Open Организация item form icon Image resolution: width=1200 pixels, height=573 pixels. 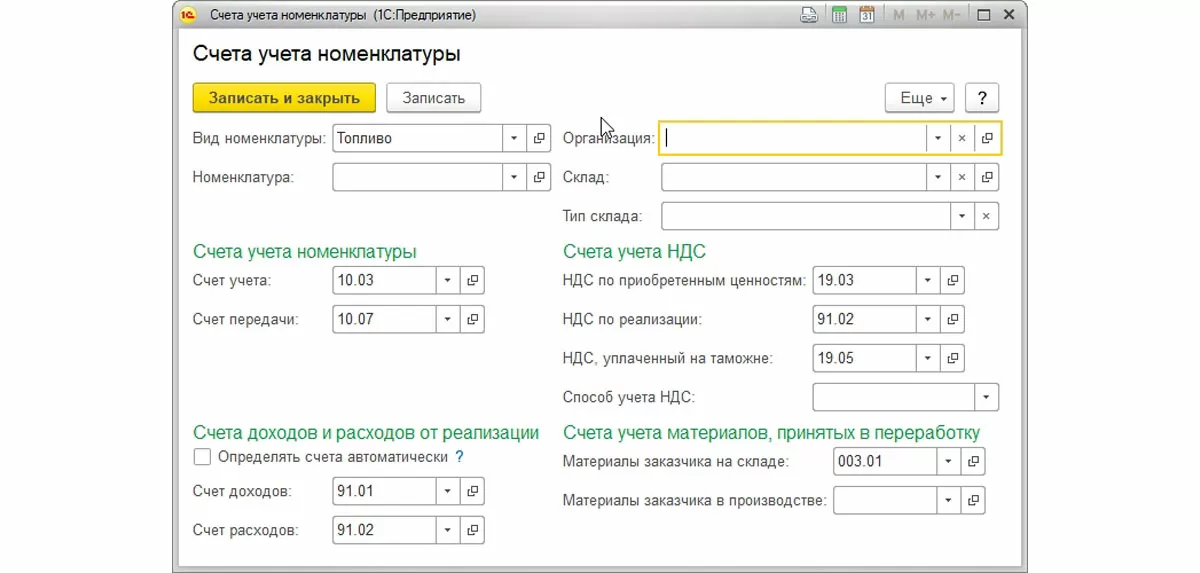(x=987, y=139)
